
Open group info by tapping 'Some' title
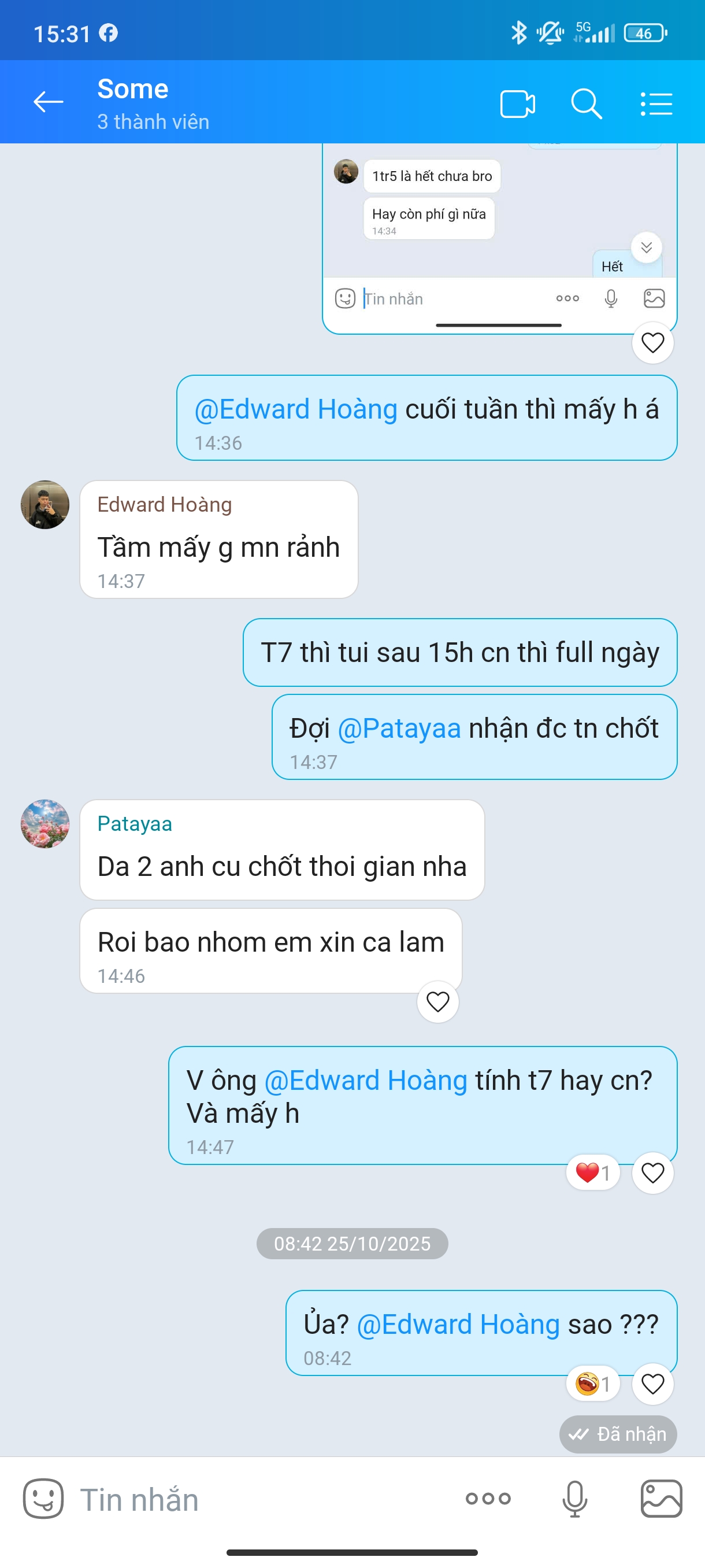pyautogui.click(x=132, y=89)
